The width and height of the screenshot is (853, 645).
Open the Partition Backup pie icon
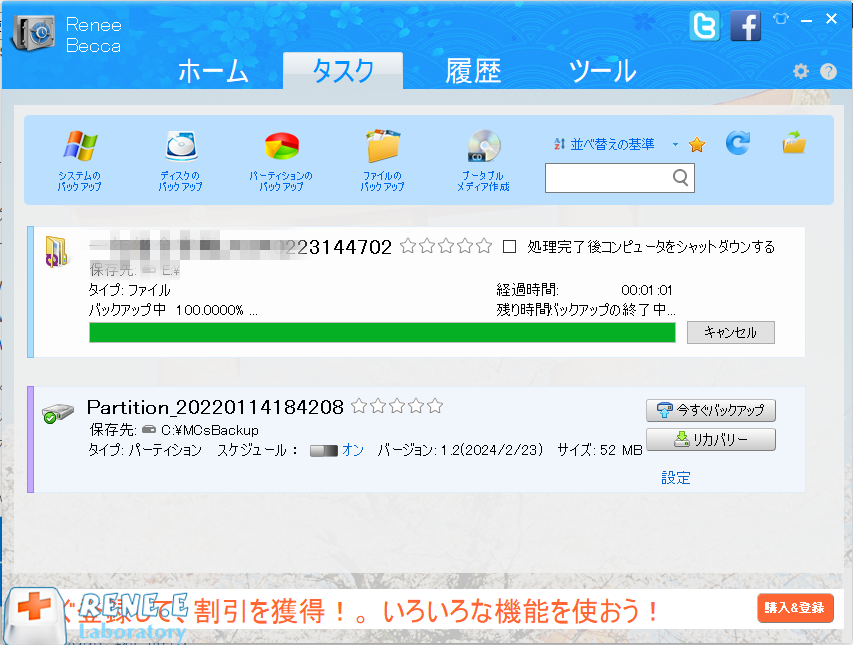(281, 146)
